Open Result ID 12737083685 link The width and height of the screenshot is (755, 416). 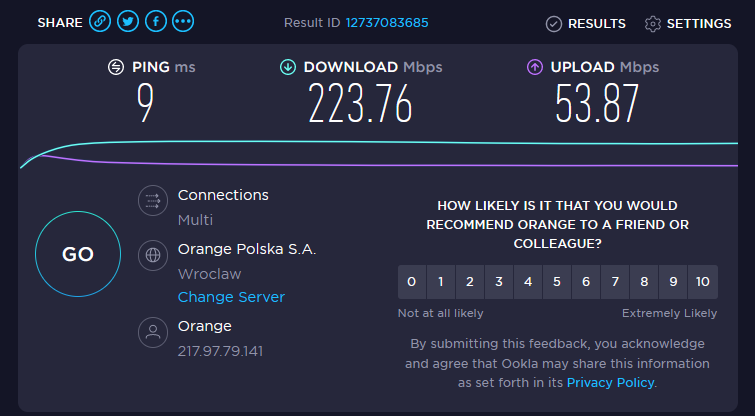point(387,23)
